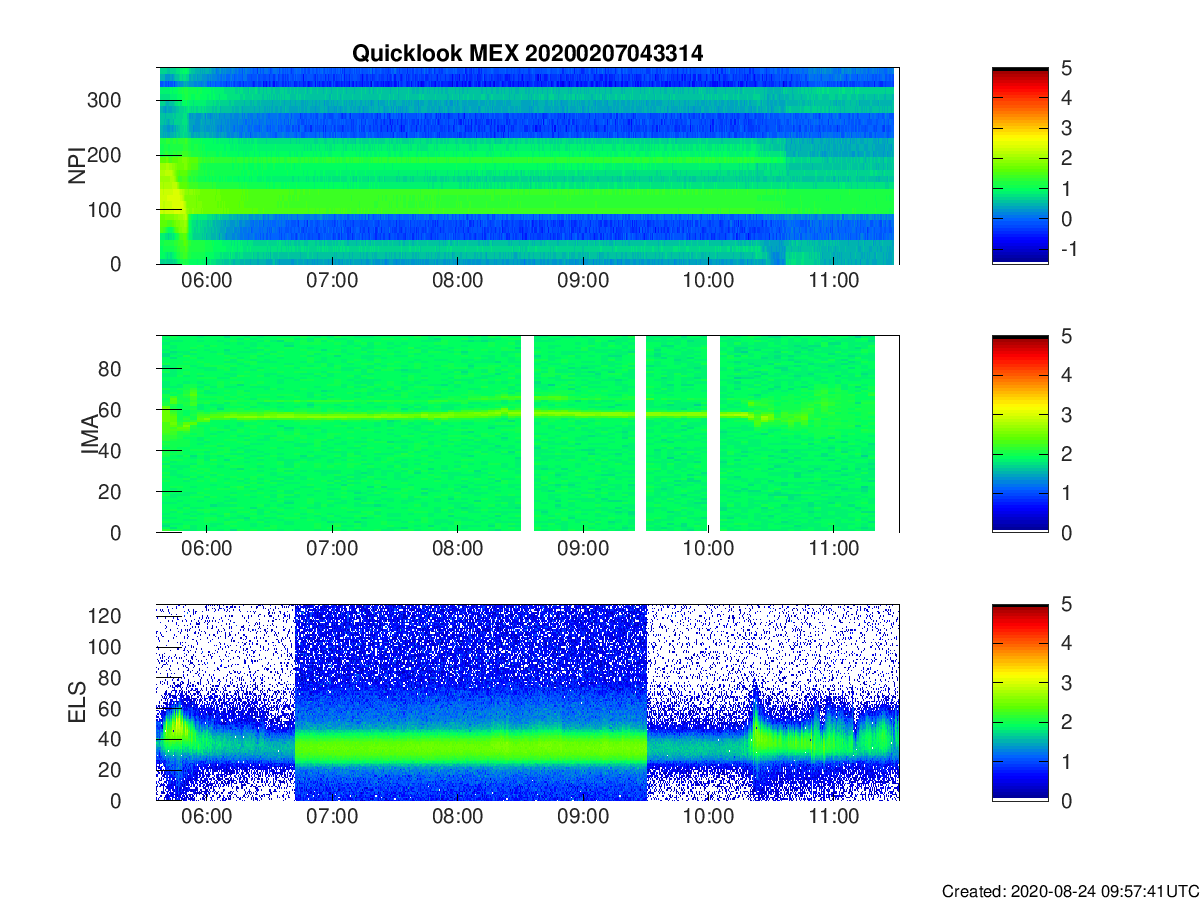Image resolution: width=1200 pixels, height=900 pixels.
Task: Click the 10:00 time label under ELS panel
Action: (708, 817)
